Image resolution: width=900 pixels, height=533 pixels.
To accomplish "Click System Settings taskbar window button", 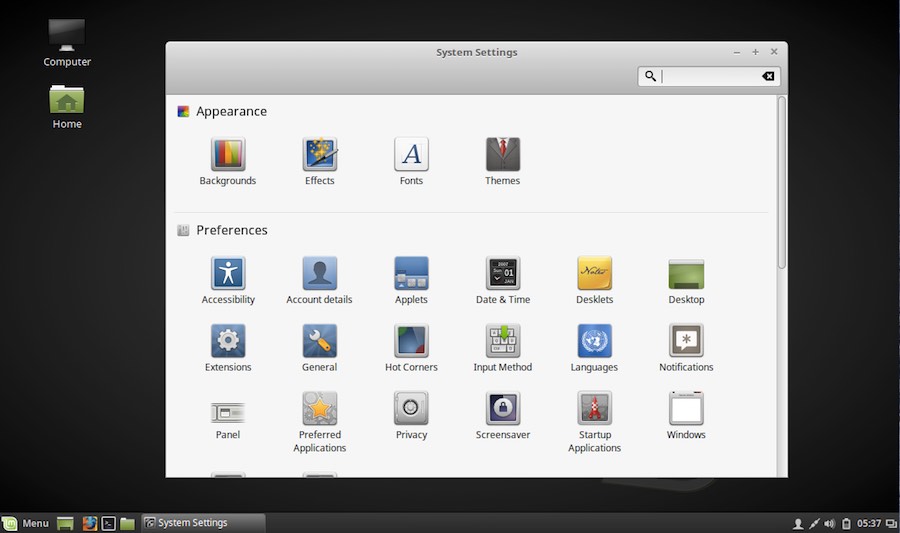I will [203, 523].
